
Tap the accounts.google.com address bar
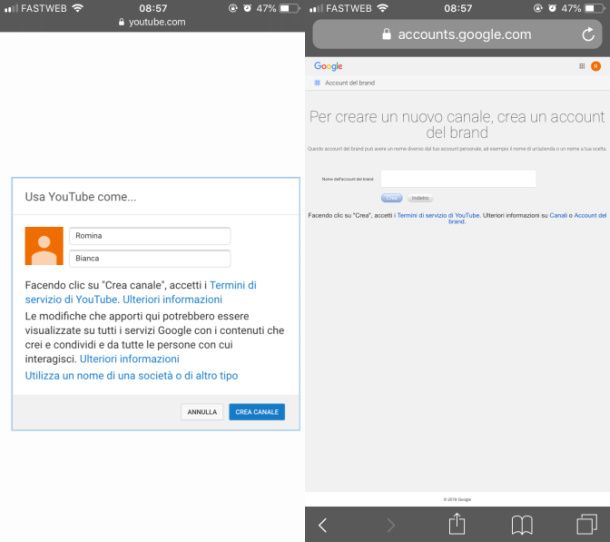(457, 34)
